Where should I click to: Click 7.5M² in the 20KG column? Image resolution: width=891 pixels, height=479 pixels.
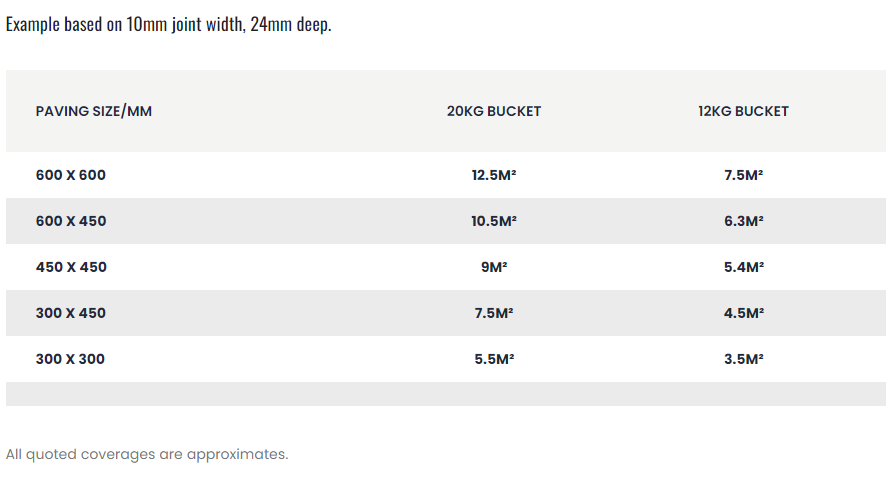pos(494,313)
